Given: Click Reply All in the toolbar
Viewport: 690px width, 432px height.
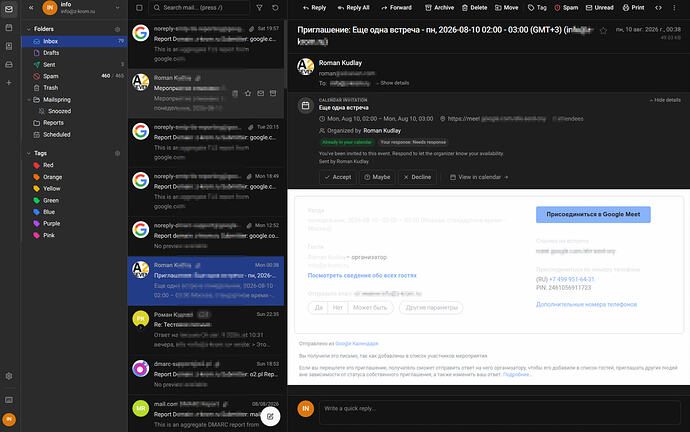Looking at the screenshot, I should coord(353,7).
